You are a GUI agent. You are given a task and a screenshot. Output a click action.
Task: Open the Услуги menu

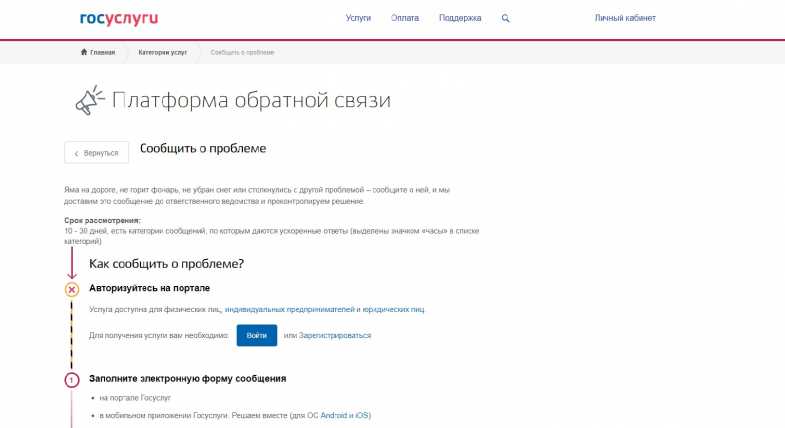point(358,18)
